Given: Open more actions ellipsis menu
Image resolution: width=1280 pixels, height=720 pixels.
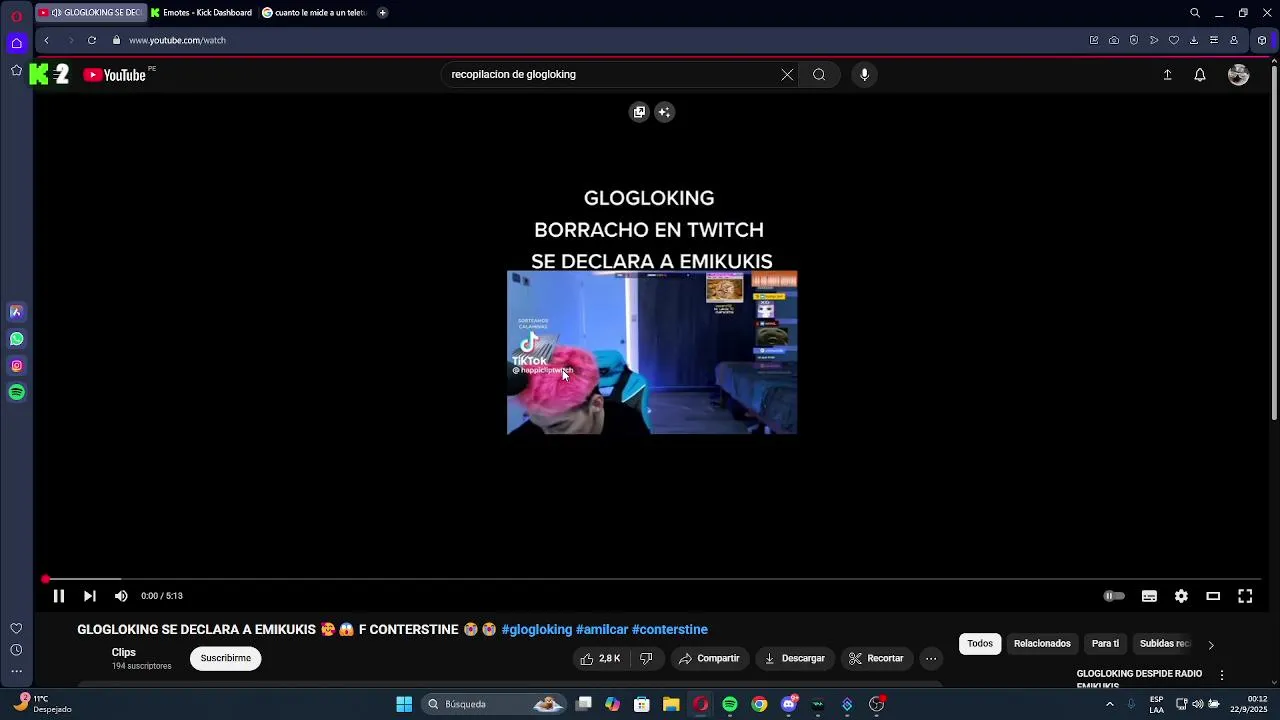Looking at the screenshot, I should [931, 659].
